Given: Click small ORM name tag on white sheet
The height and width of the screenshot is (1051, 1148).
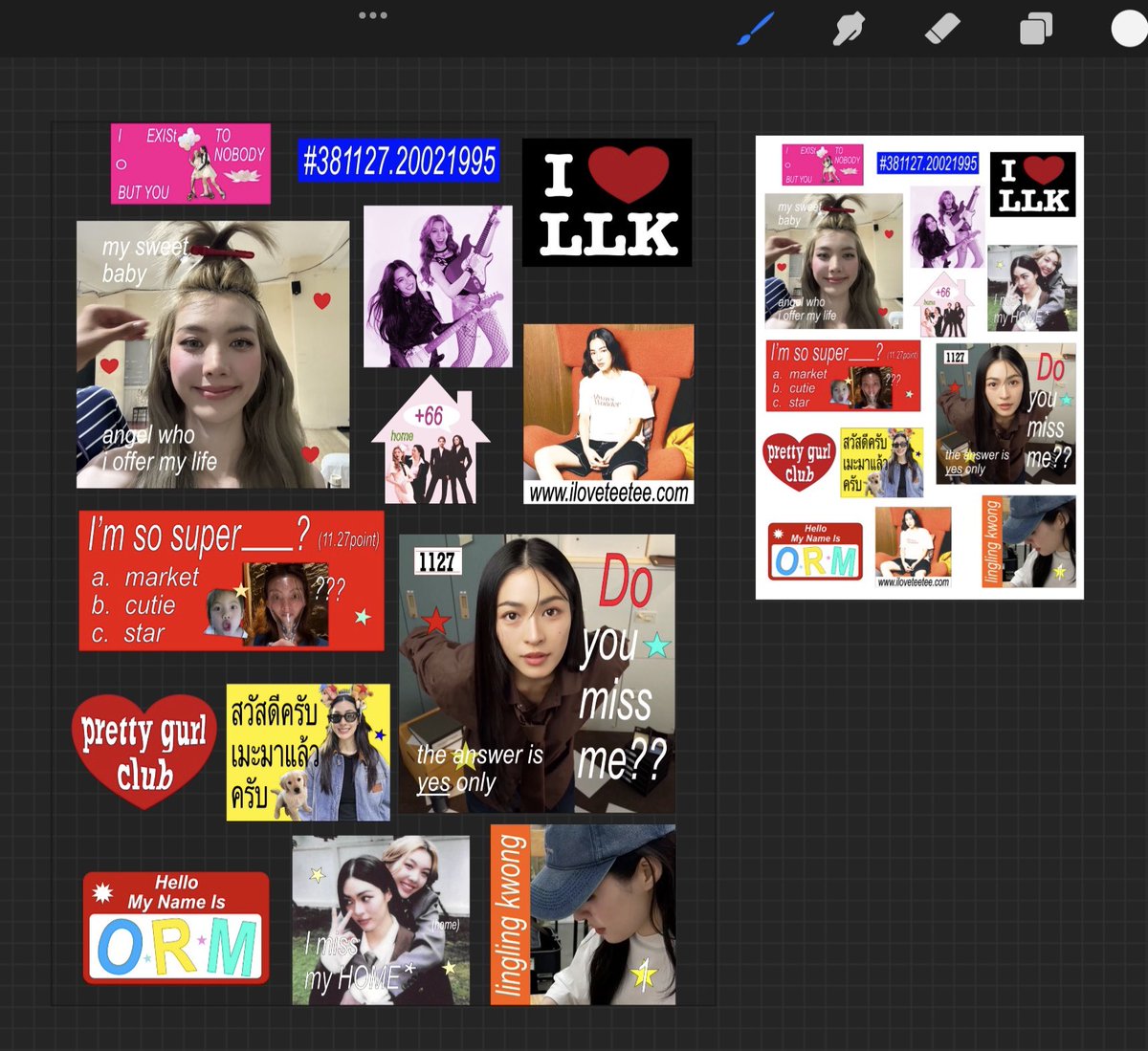Looking at the screenshot, I should tap(815, 552).
